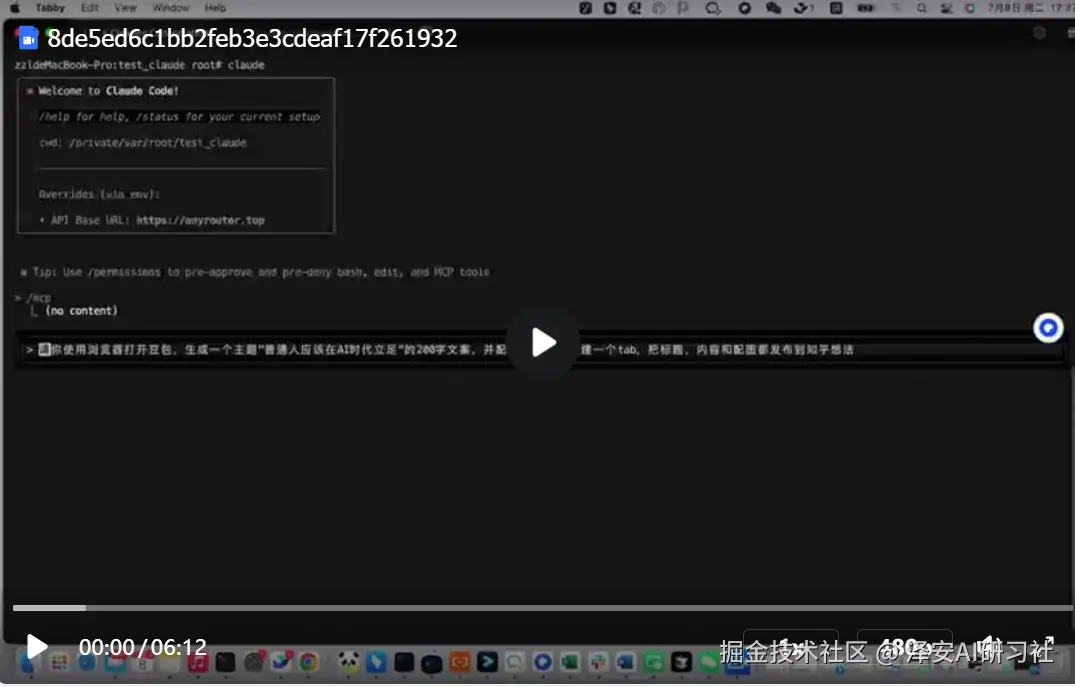
Task: Click the 00:00 / 06:12 time display
Action: pos(143,647)
